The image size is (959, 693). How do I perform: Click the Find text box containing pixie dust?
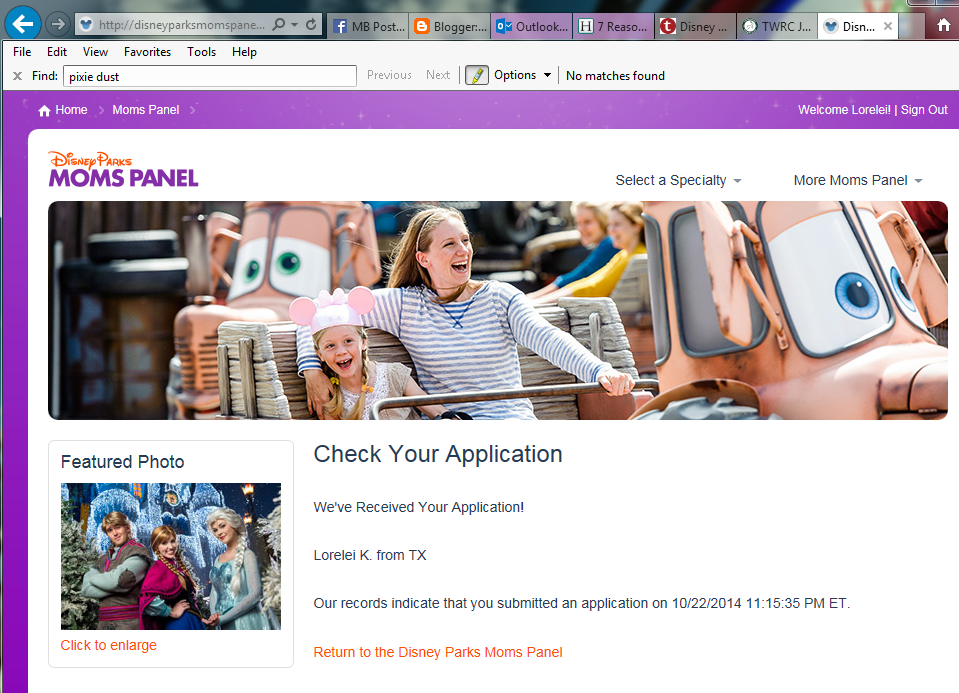tap(209, 76)
